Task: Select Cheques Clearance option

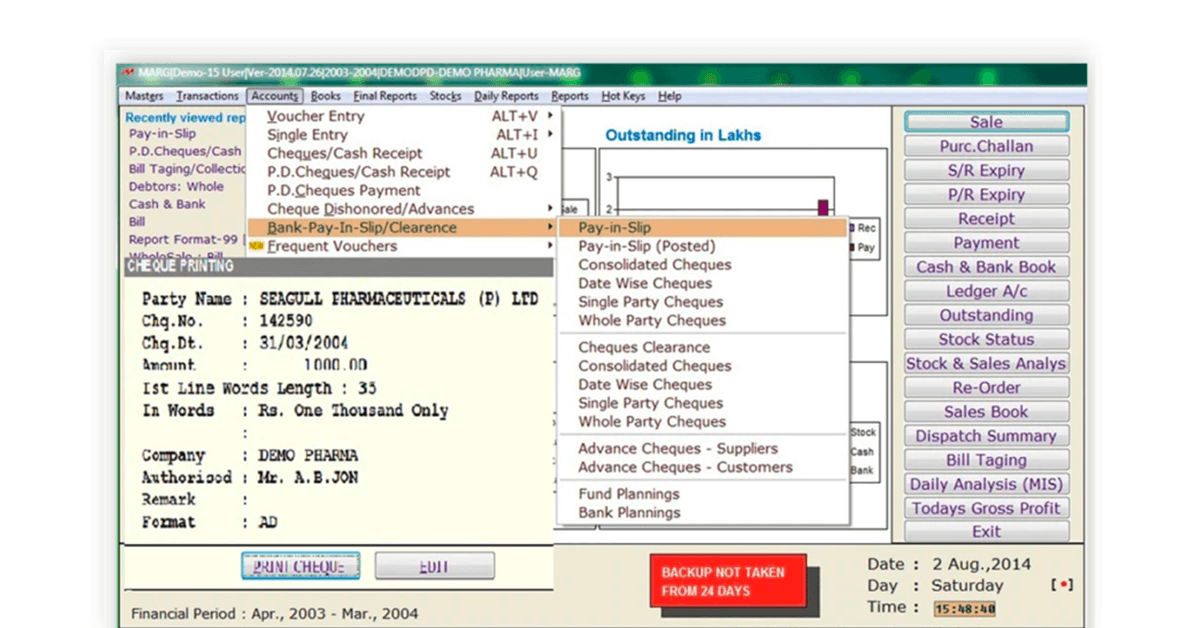Action: tap(703, 347)
